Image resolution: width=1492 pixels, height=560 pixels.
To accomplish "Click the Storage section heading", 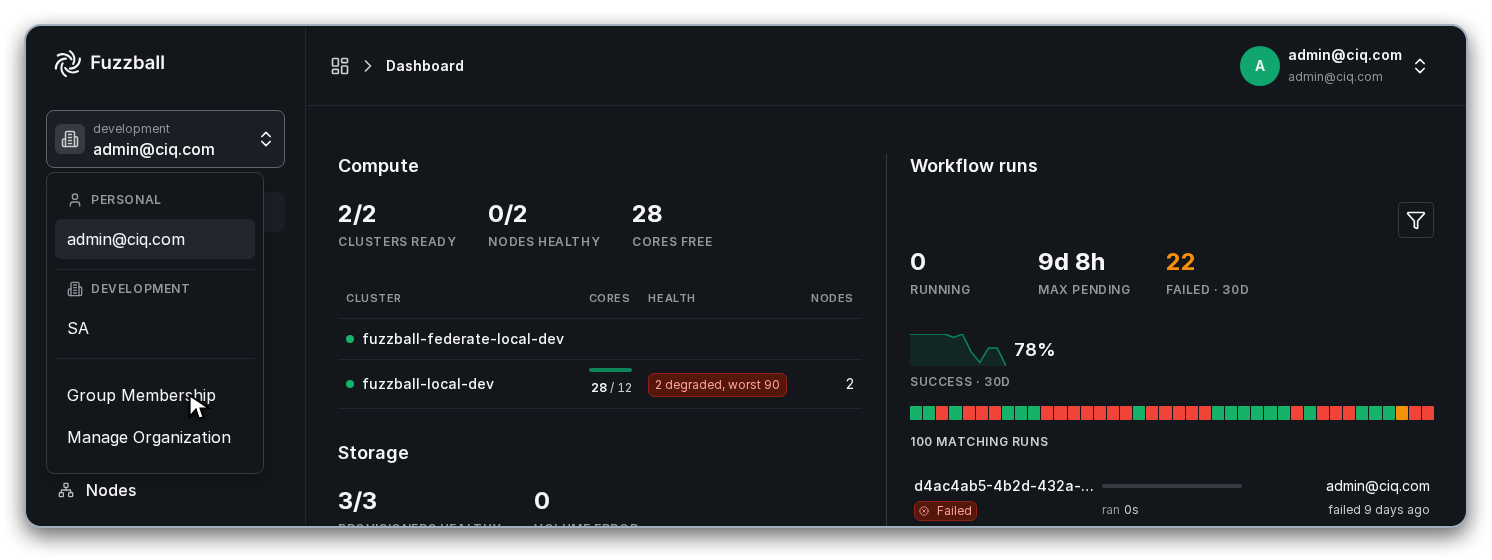I will pyautogui.click(x=373, y=453).
